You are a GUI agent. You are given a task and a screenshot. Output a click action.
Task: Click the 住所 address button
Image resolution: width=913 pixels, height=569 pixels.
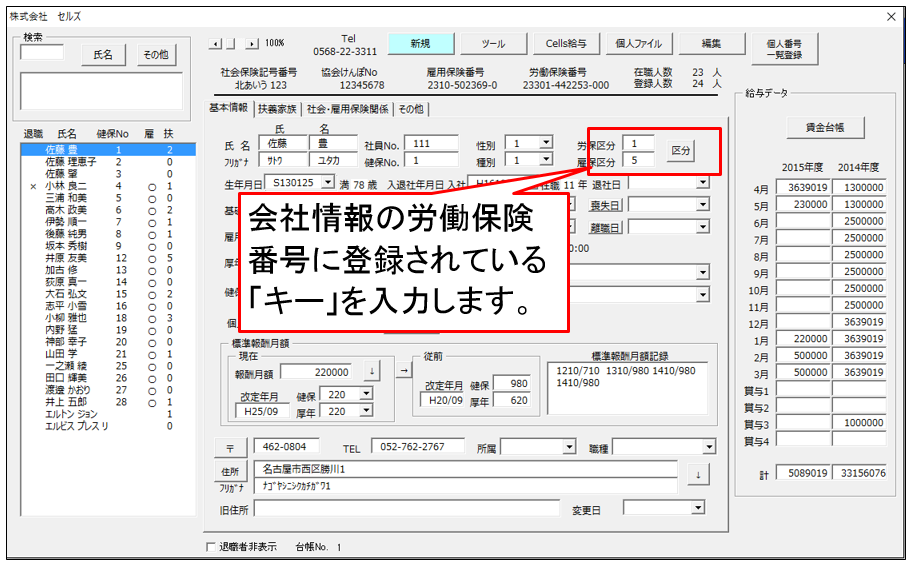(229, 470)
